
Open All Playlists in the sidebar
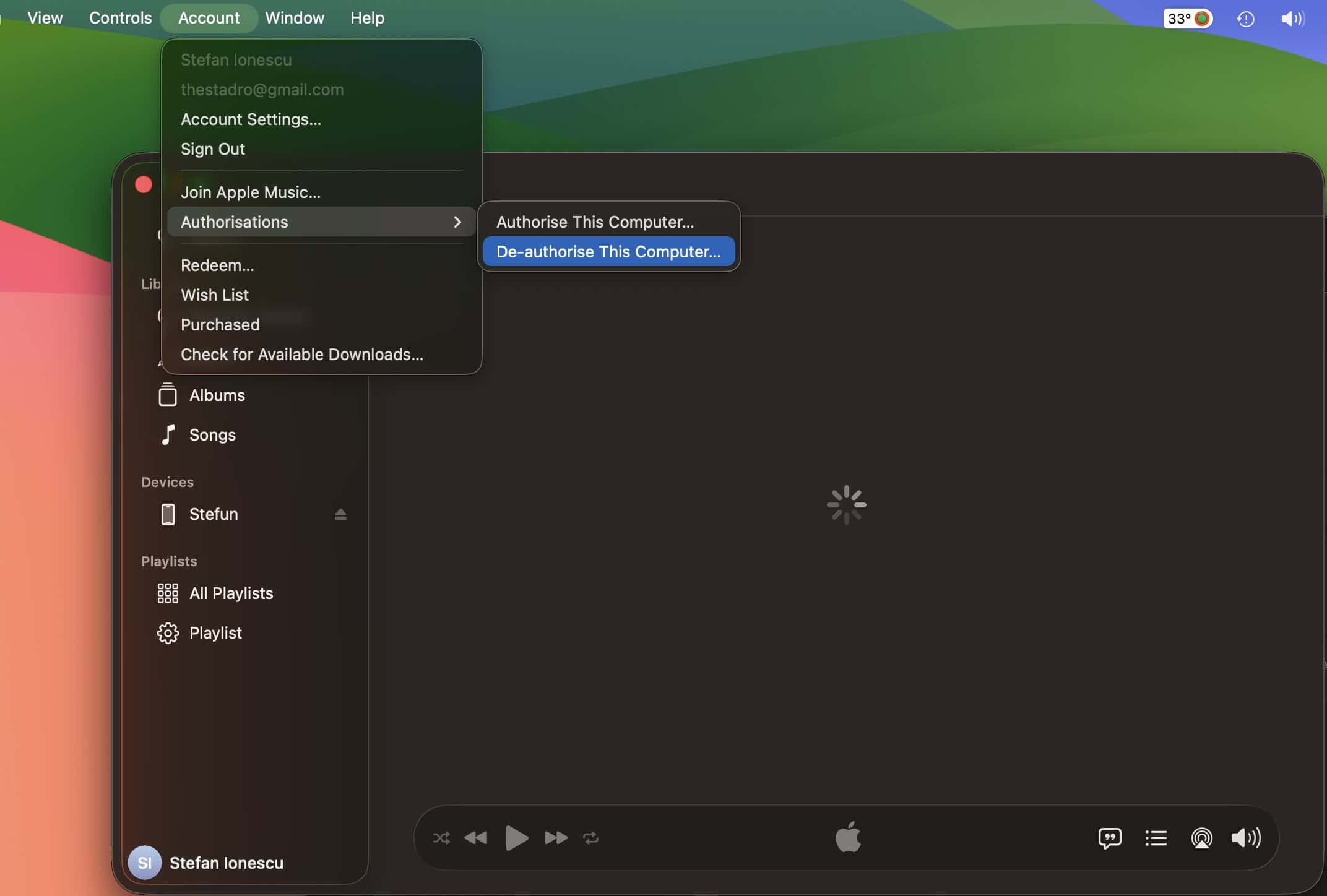point(231,593)
